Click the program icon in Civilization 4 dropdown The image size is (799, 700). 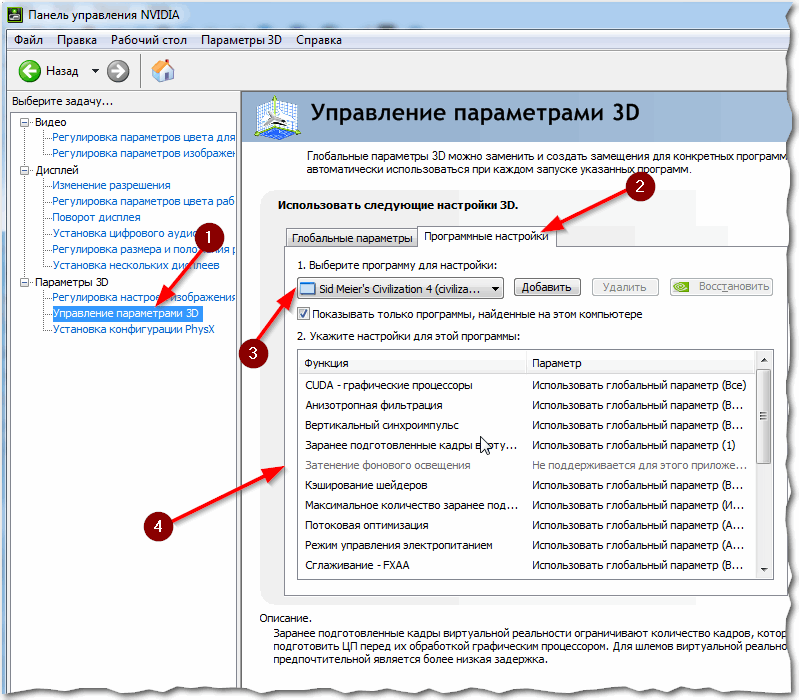(x=307, y=289)
